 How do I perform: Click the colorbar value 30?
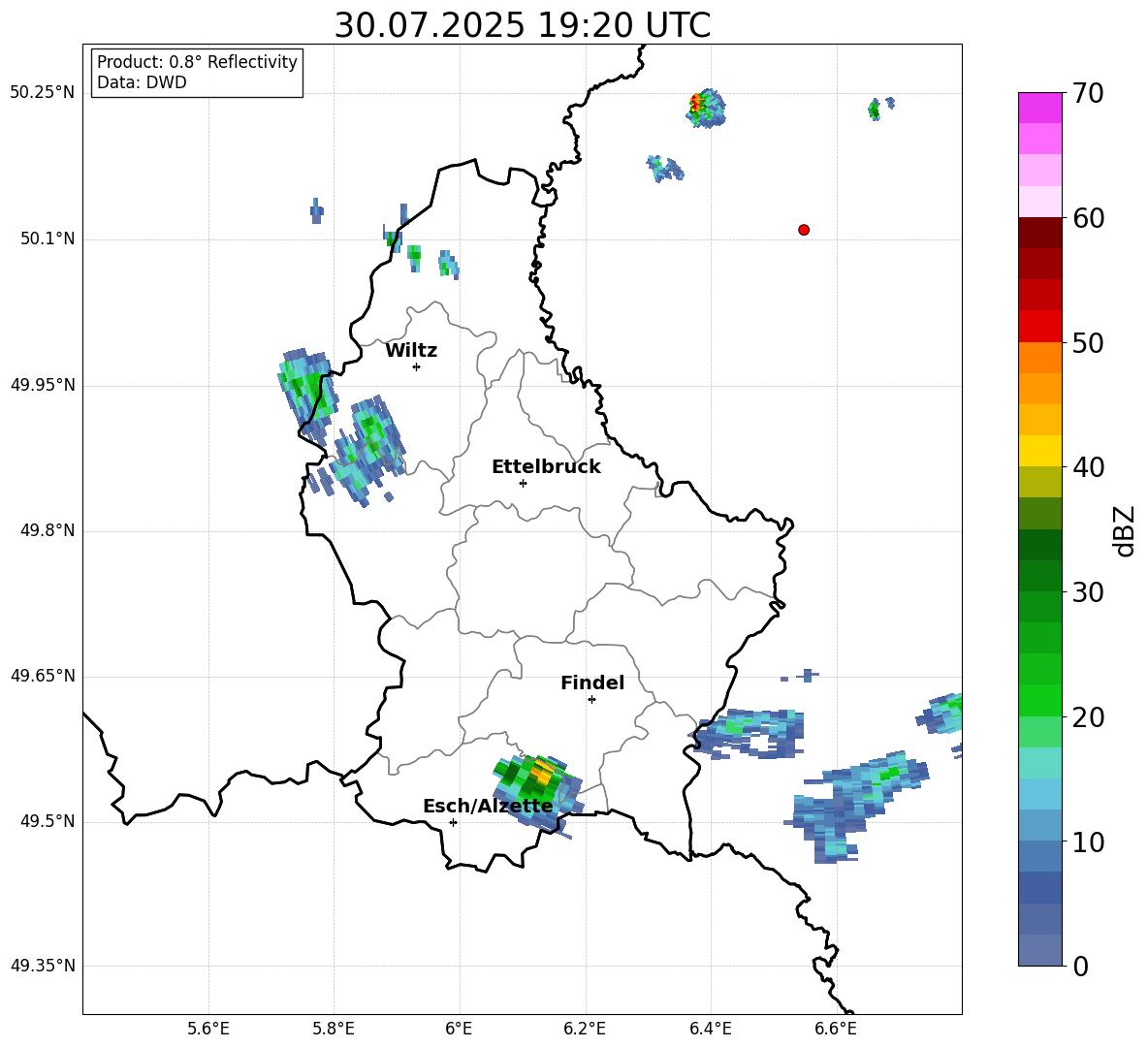(1088, 592)
